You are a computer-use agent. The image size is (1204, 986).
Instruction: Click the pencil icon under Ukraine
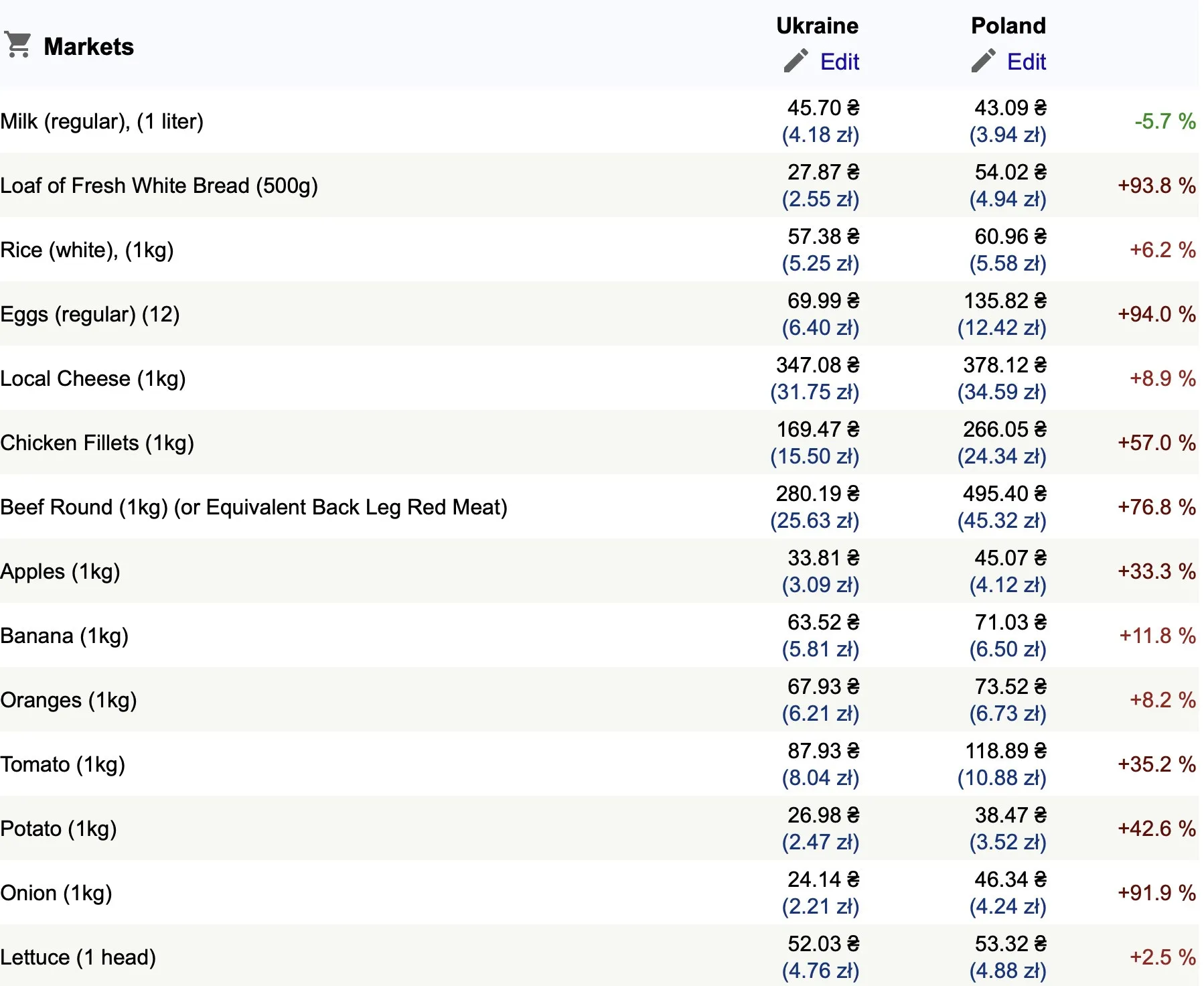point(796,61)
